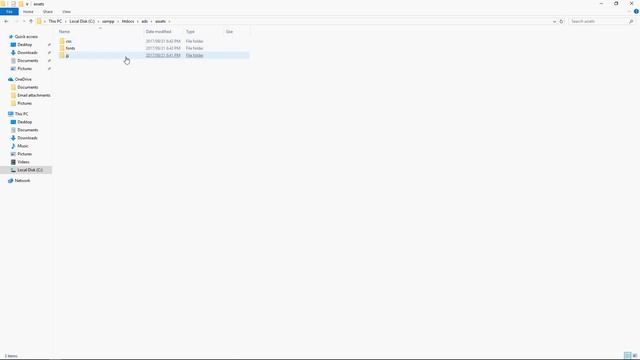The image size is (640, 360).
Task: Open Quick access in navigation pane
Action: click(x=26, y=37)
